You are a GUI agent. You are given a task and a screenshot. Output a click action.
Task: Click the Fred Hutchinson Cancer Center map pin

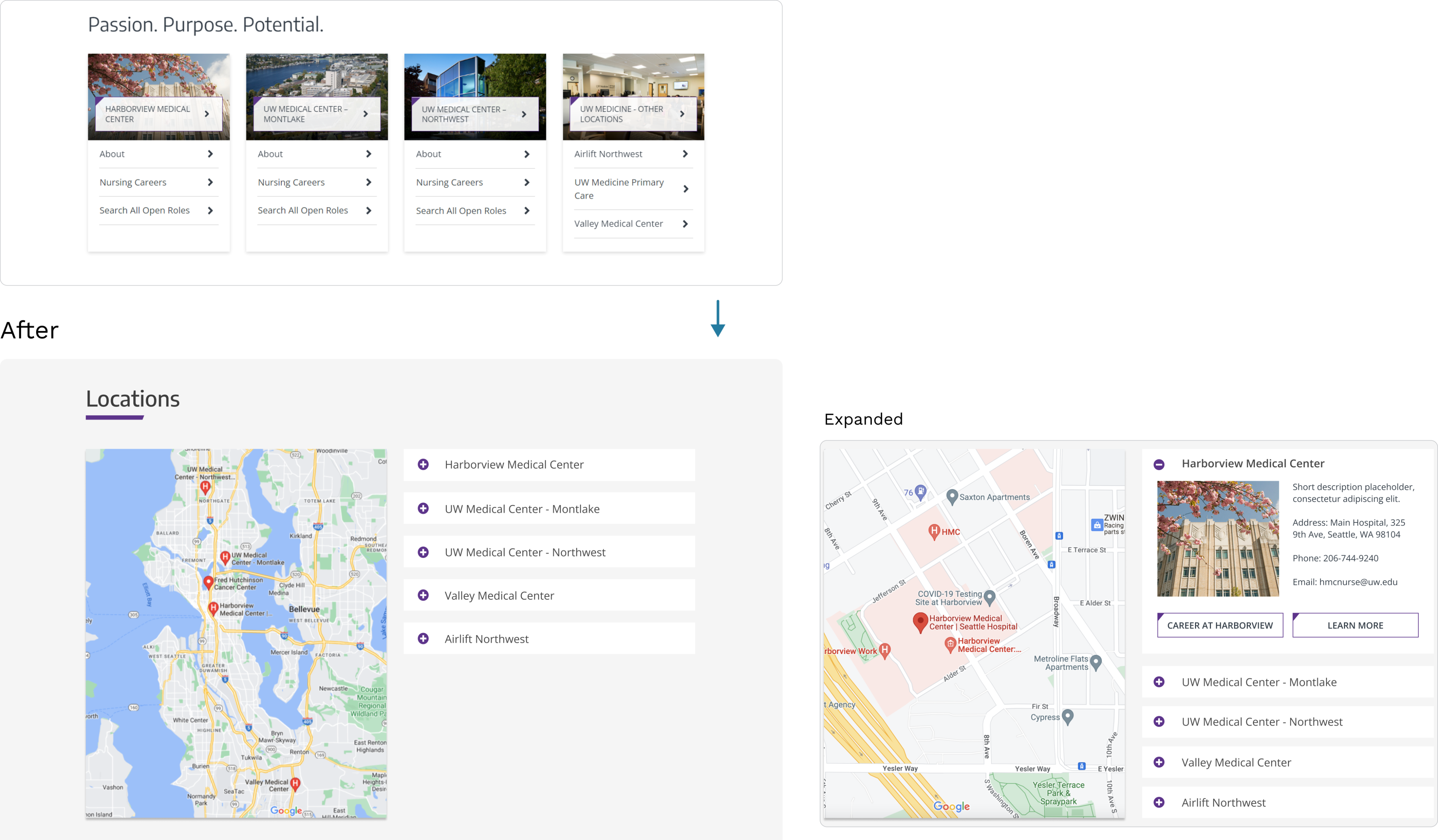tap(208, 582)
